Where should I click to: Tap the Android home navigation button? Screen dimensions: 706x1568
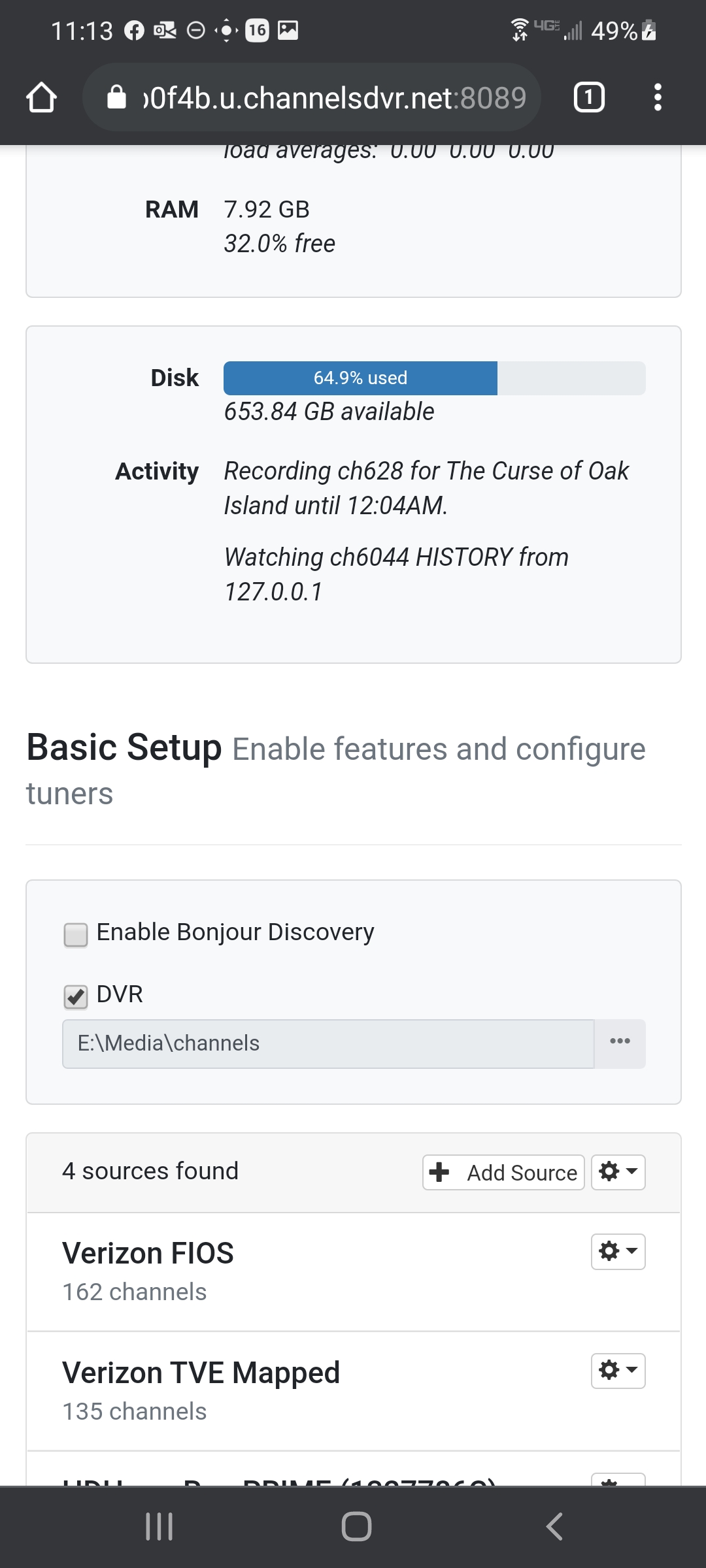click(x=356, y=1526)
